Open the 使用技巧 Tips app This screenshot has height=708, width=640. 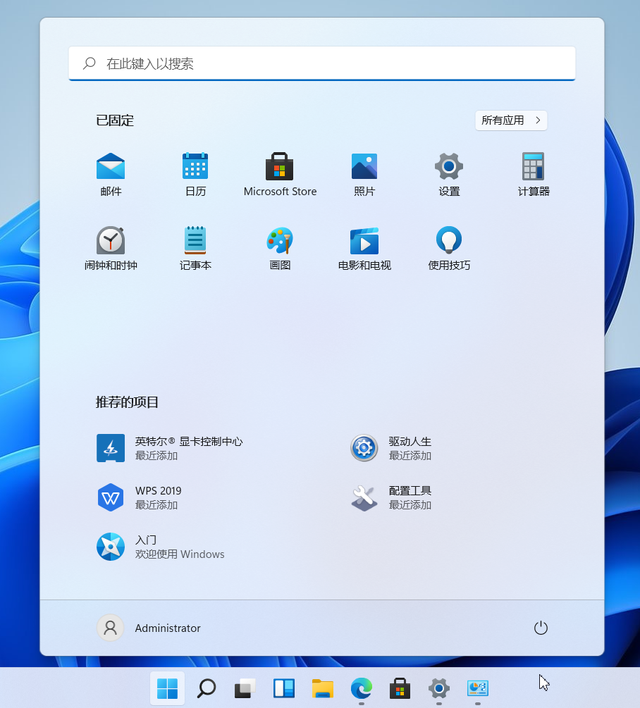point(448,248)
